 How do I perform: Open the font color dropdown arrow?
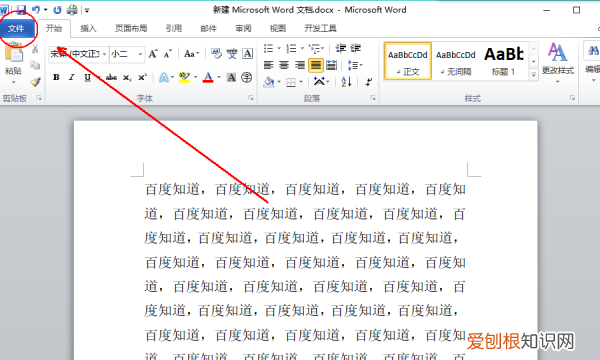point(219,78)
